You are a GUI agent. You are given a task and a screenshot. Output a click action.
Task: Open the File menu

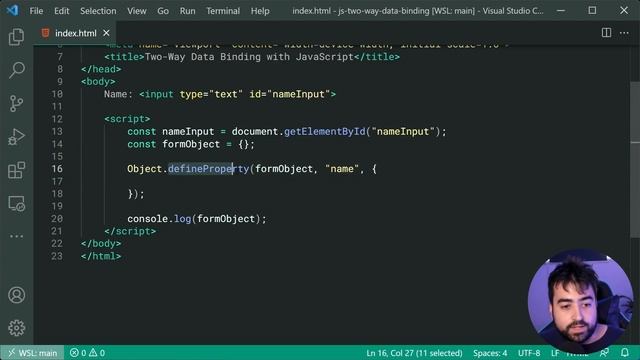click(x=36, y=11)
